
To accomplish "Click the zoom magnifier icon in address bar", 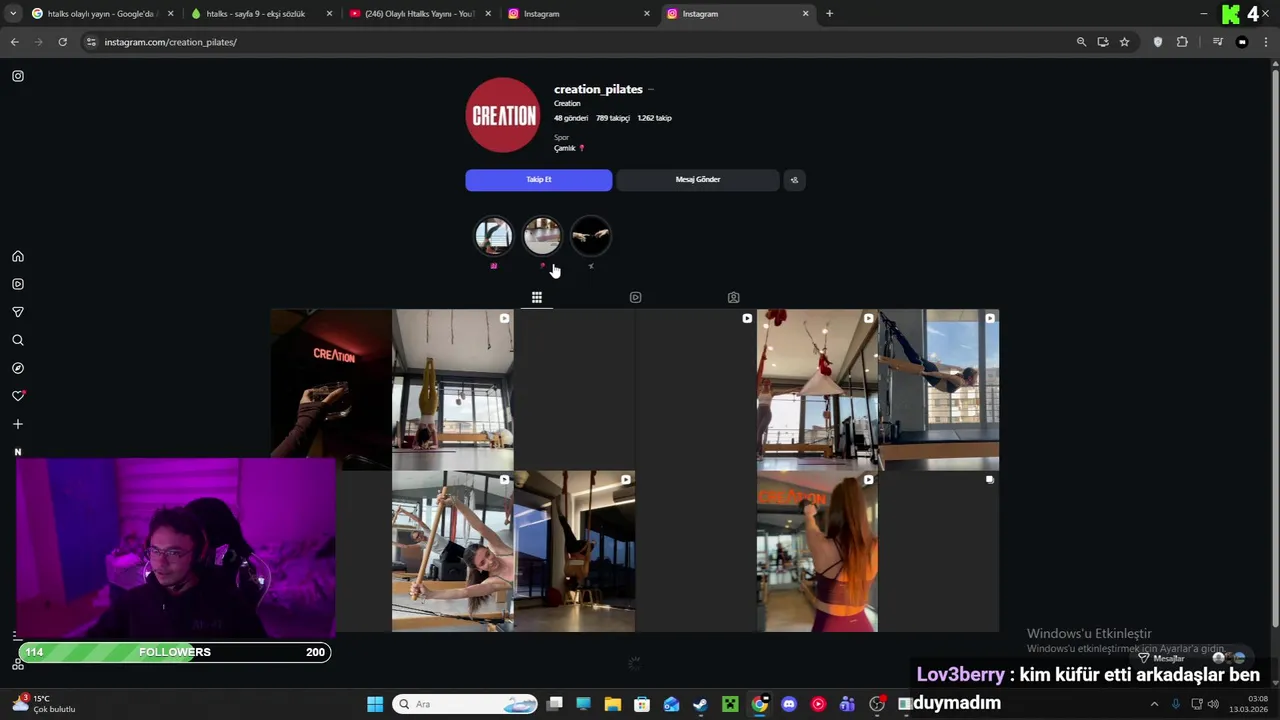I will pyautogui.click(x=1081, y=42).
